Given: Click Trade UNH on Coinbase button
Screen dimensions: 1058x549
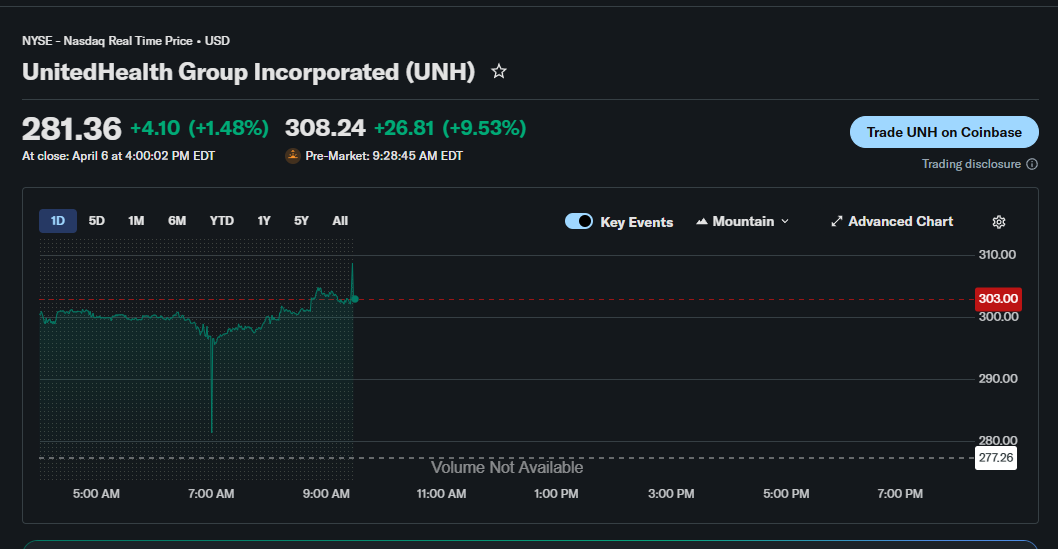Looking at the screenshot, I should point(944,132).
